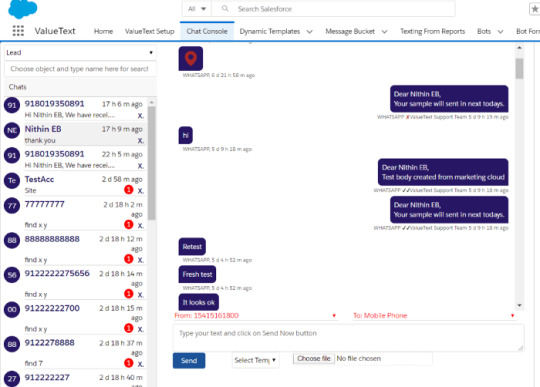Go to Texting From Reports tab
Viewport: 540px width, 387px height.
point(433,31)
